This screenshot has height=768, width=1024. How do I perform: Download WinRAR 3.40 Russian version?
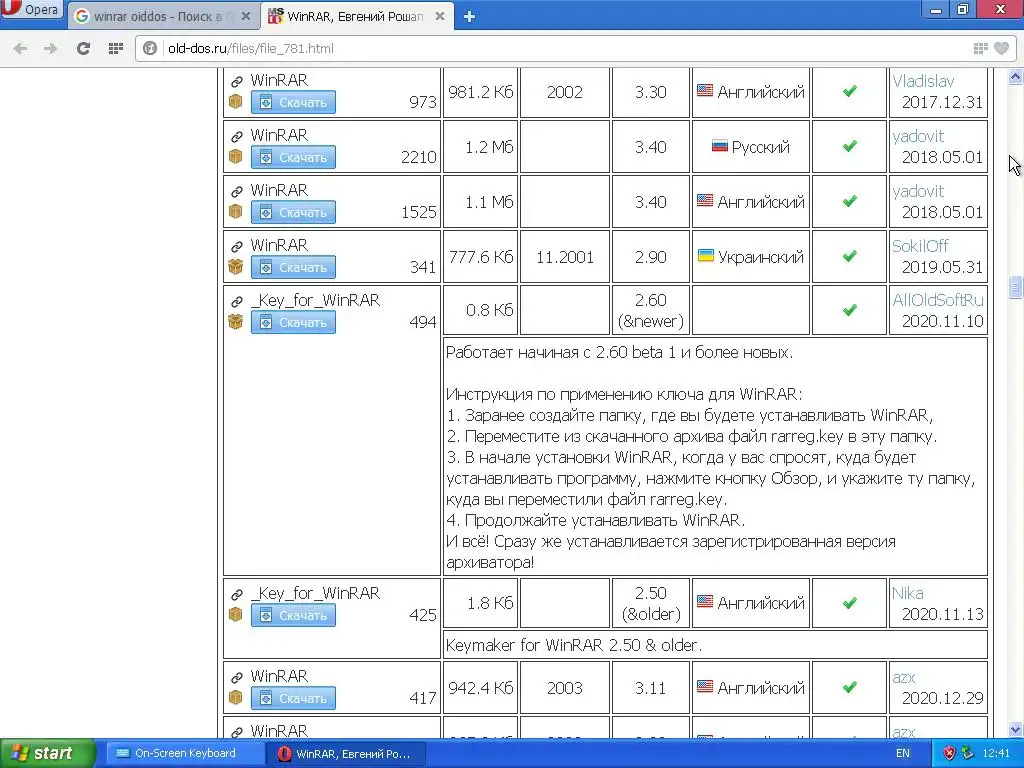tap(293, 157)
